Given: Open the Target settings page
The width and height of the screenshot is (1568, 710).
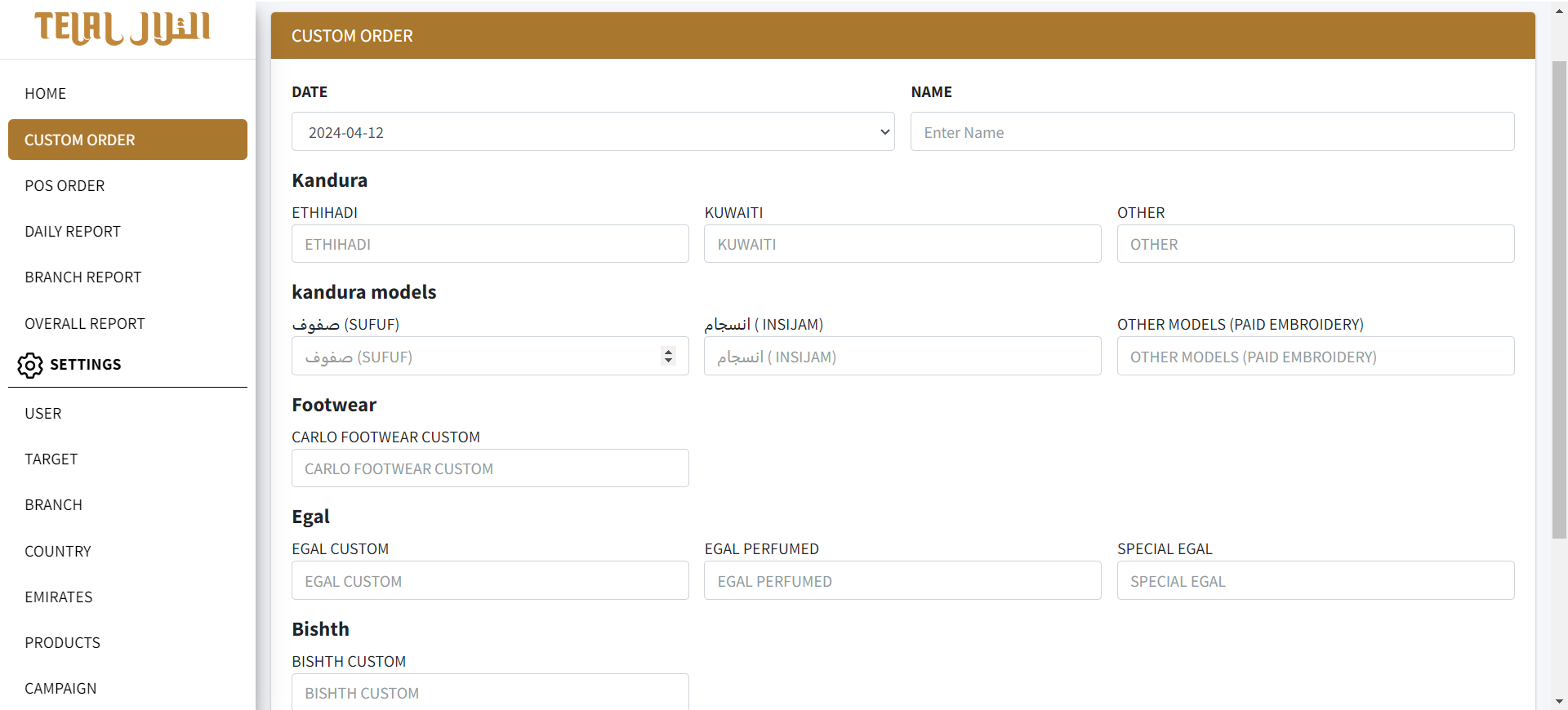Looking at the screenshot, I should click(51, 459).
